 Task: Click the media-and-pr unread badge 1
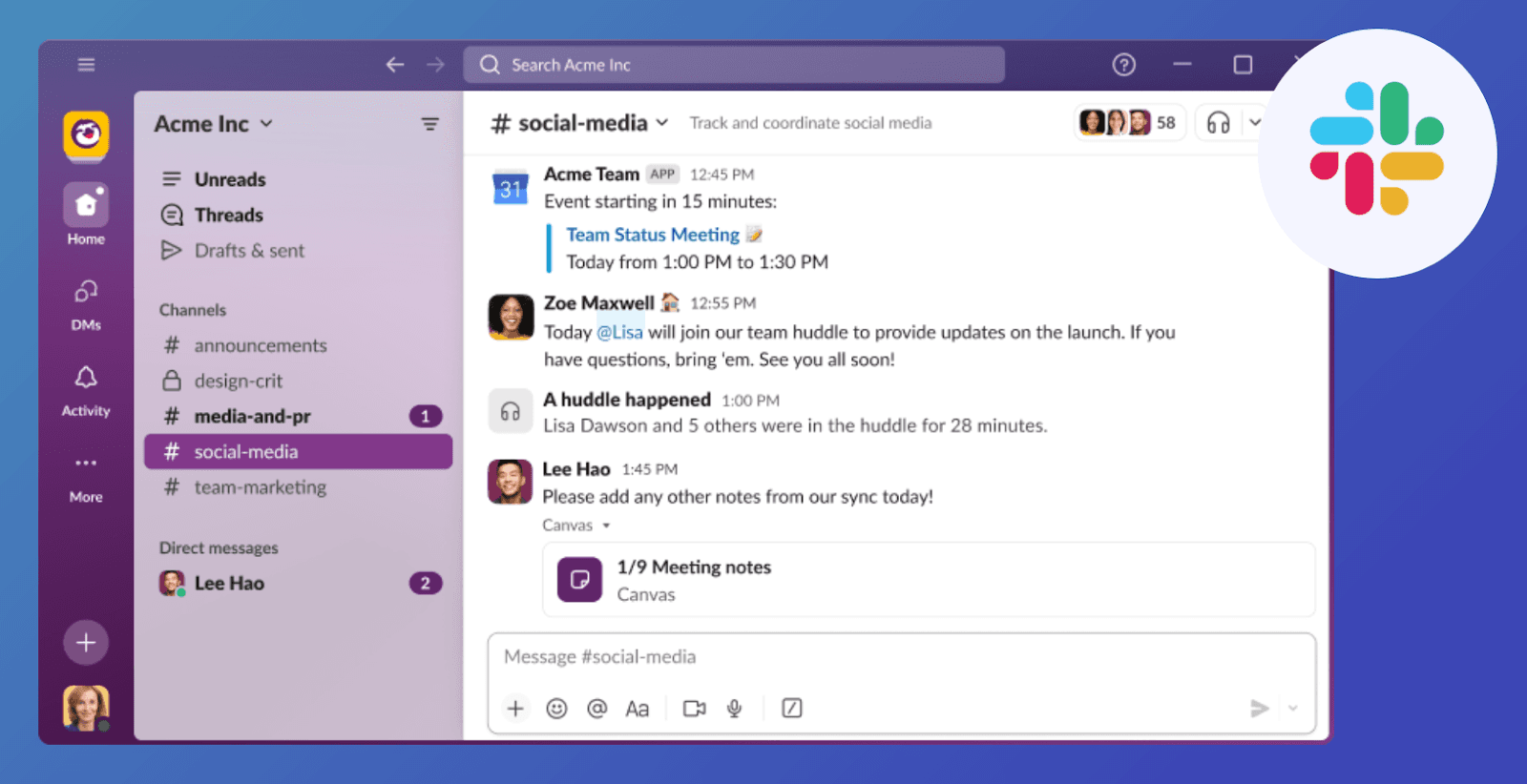(x=426, y=416)
